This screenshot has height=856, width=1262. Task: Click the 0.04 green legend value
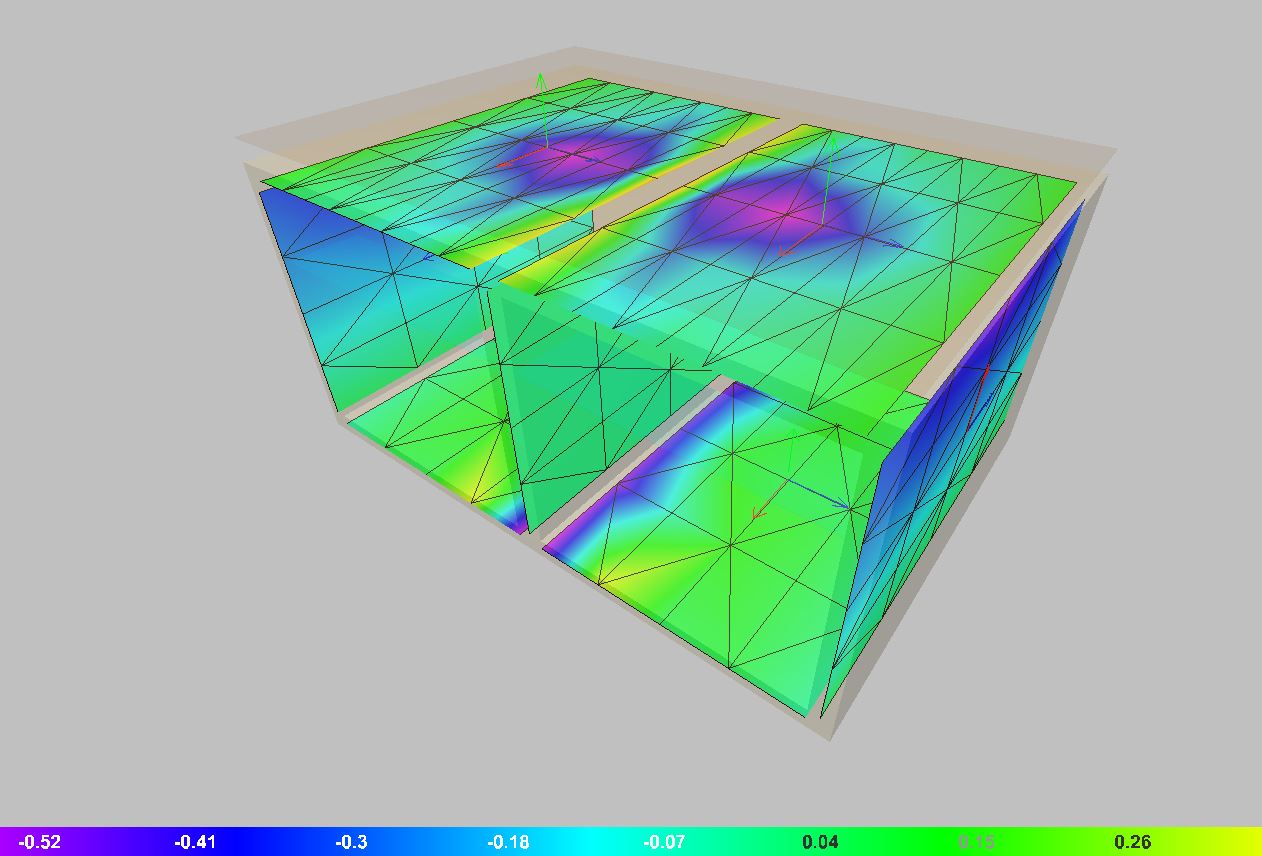point(820,842)
